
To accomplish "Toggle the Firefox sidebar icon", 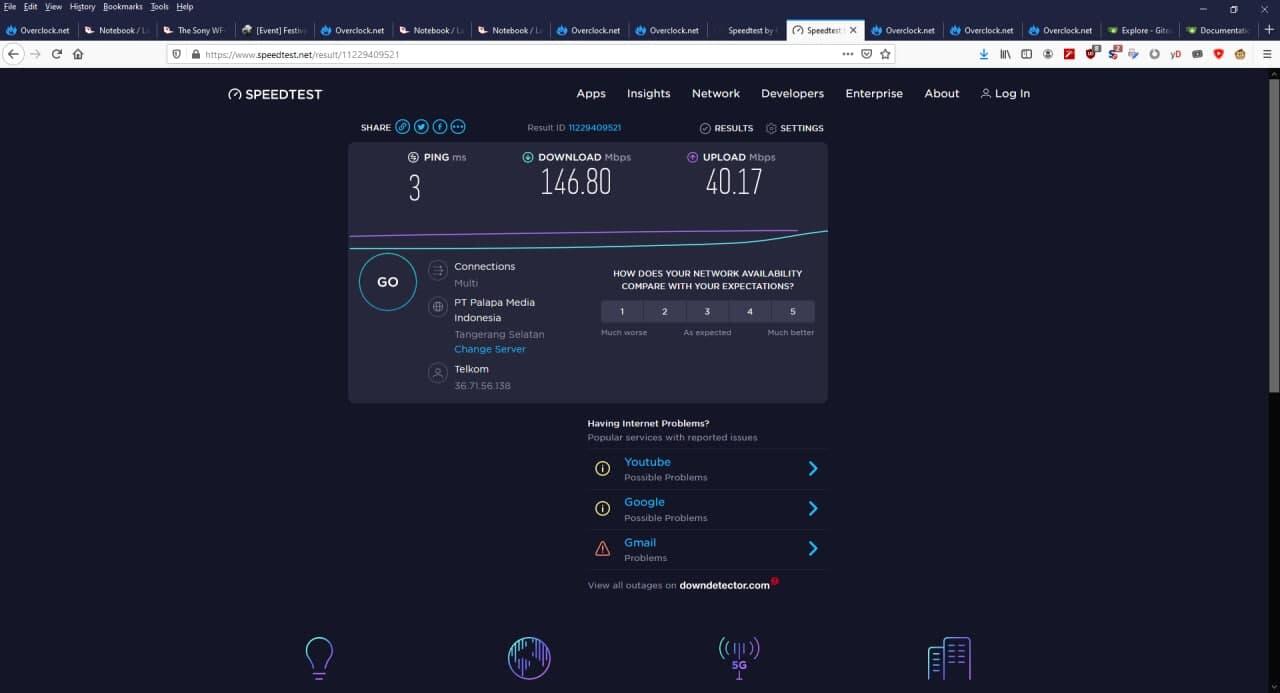I will 1026,54.
